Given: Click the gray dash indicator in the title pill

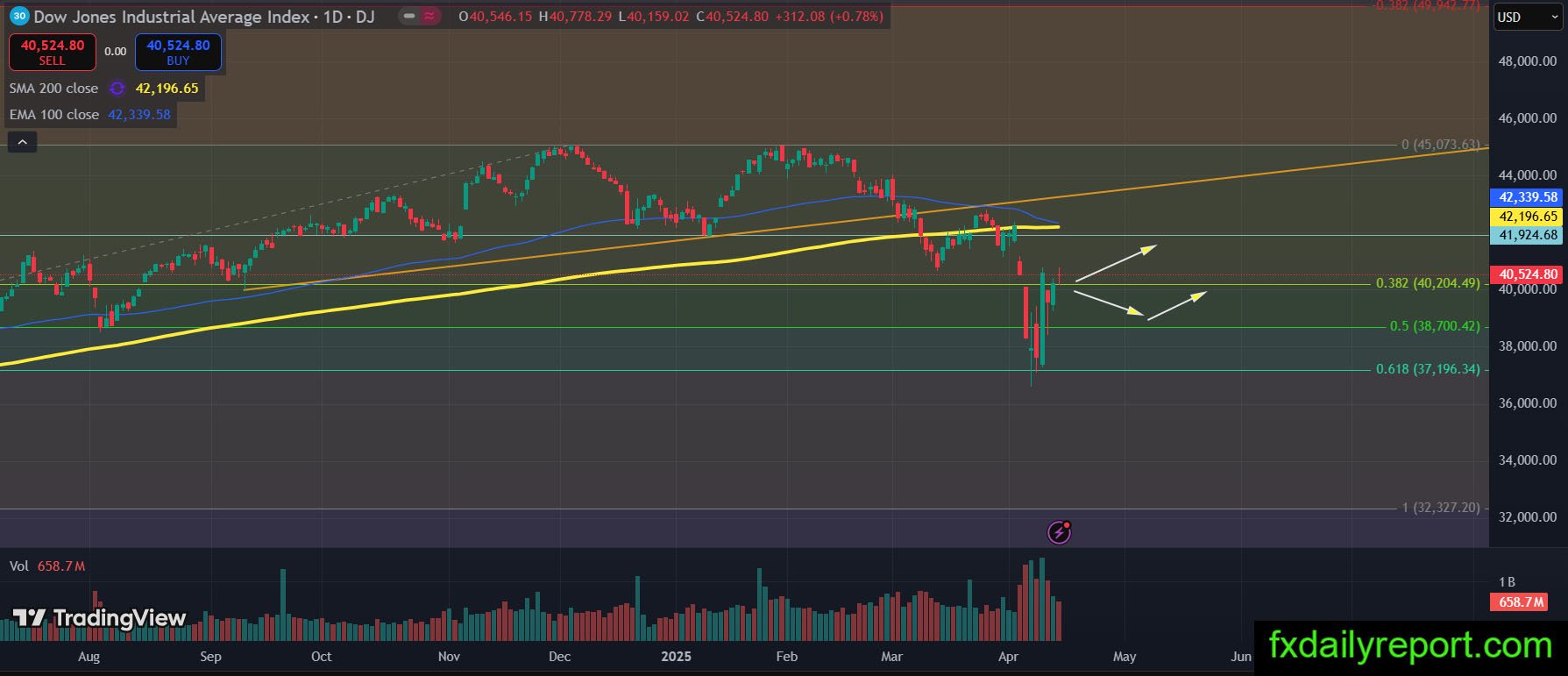Looking at the screenshot, I should [x=409, y=16].
